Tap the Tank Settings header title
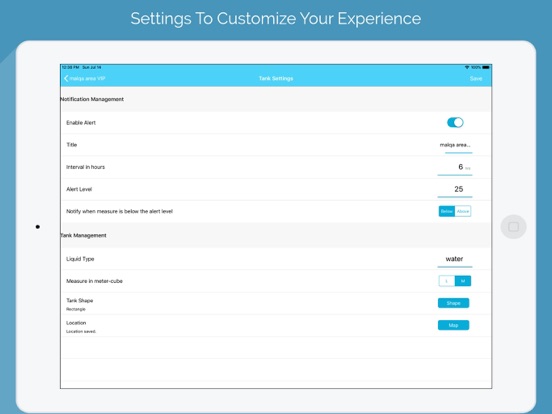552x414 pixels. 276,79
